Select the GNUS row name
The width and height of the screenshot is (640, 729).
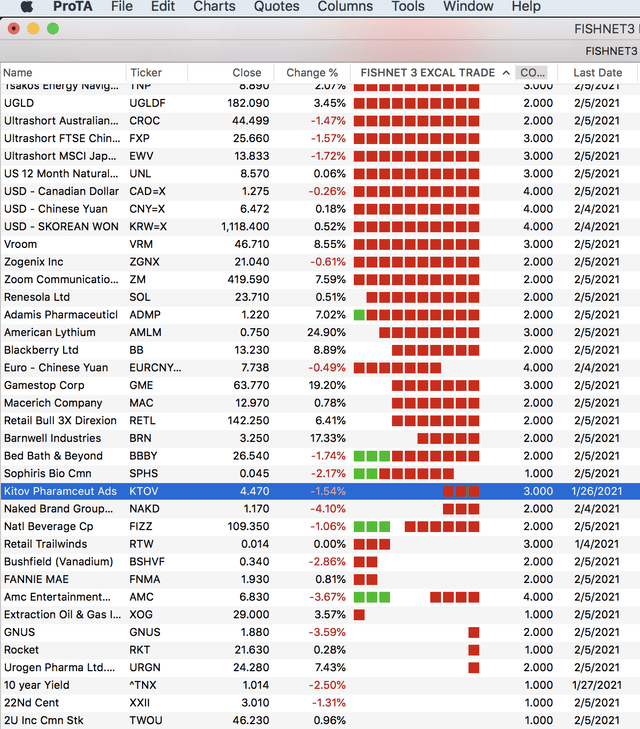pos(20,633)
